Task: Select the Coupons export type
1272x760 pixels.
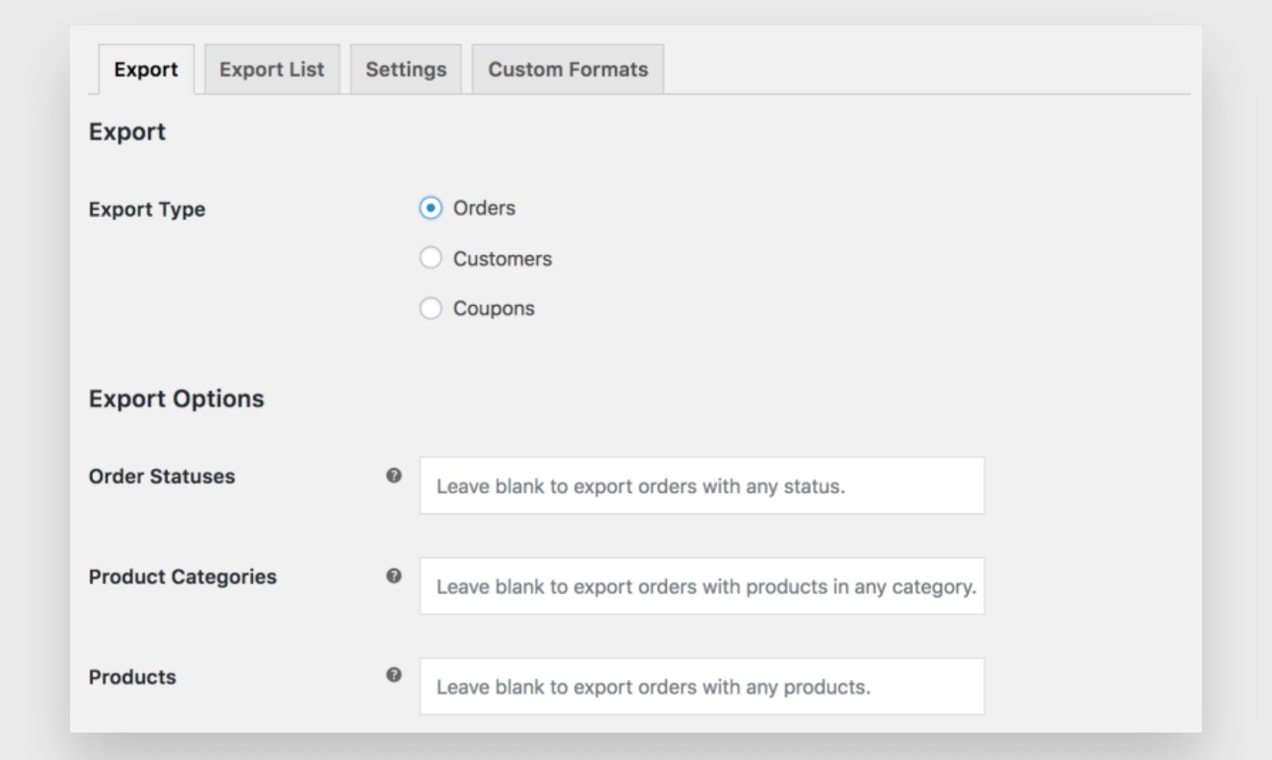Action: click(430, 308)
